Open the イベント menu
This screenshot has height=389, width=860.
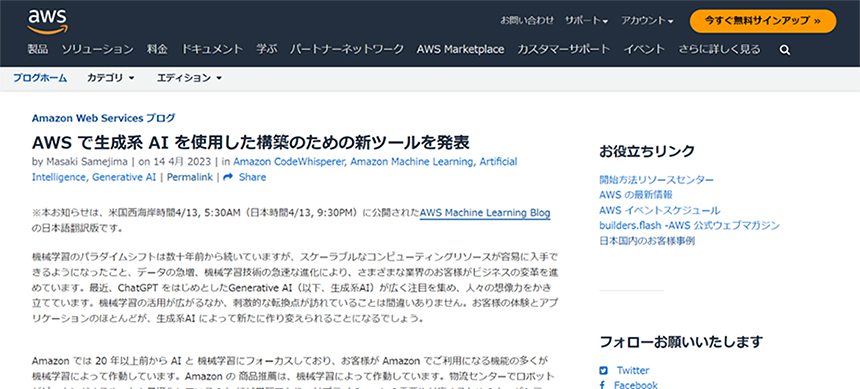click(x=644, y=49)
